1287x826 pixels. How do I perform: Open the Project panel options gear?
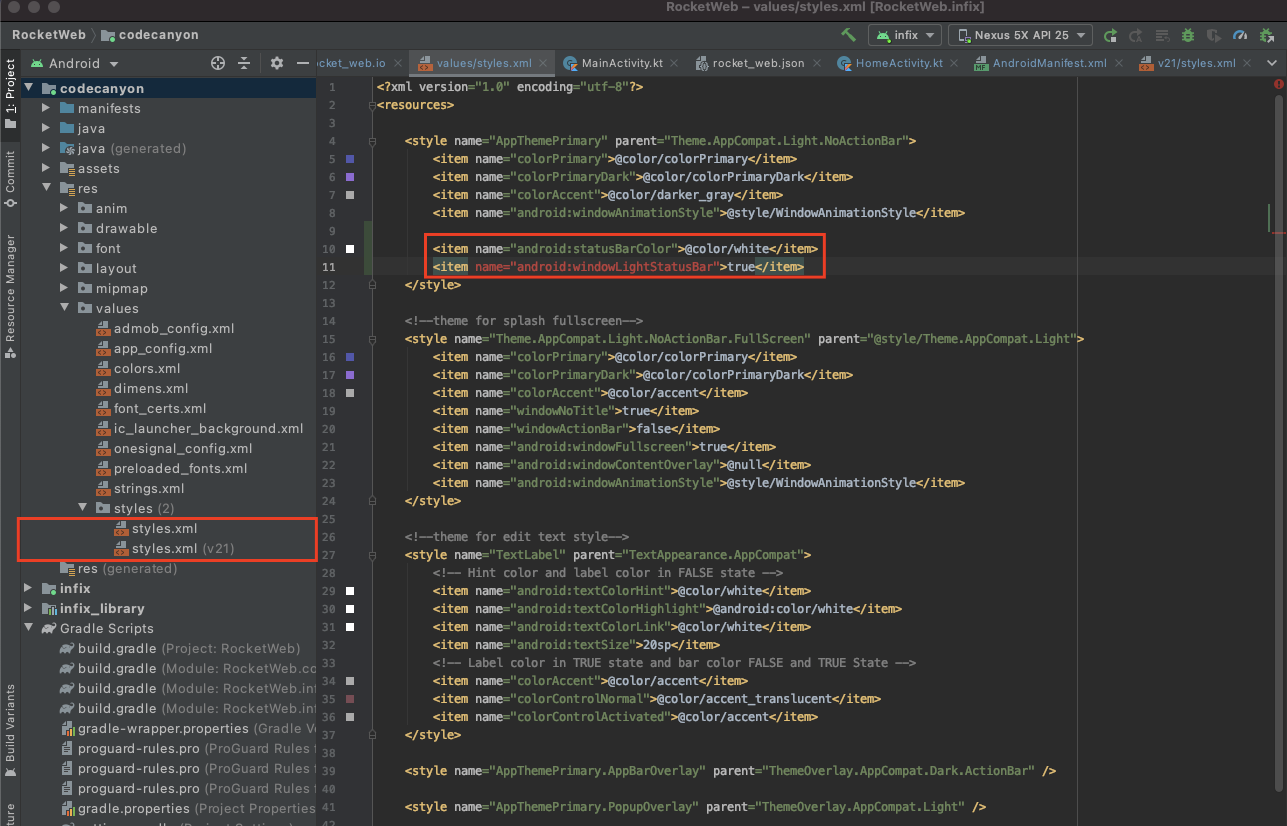275,62
